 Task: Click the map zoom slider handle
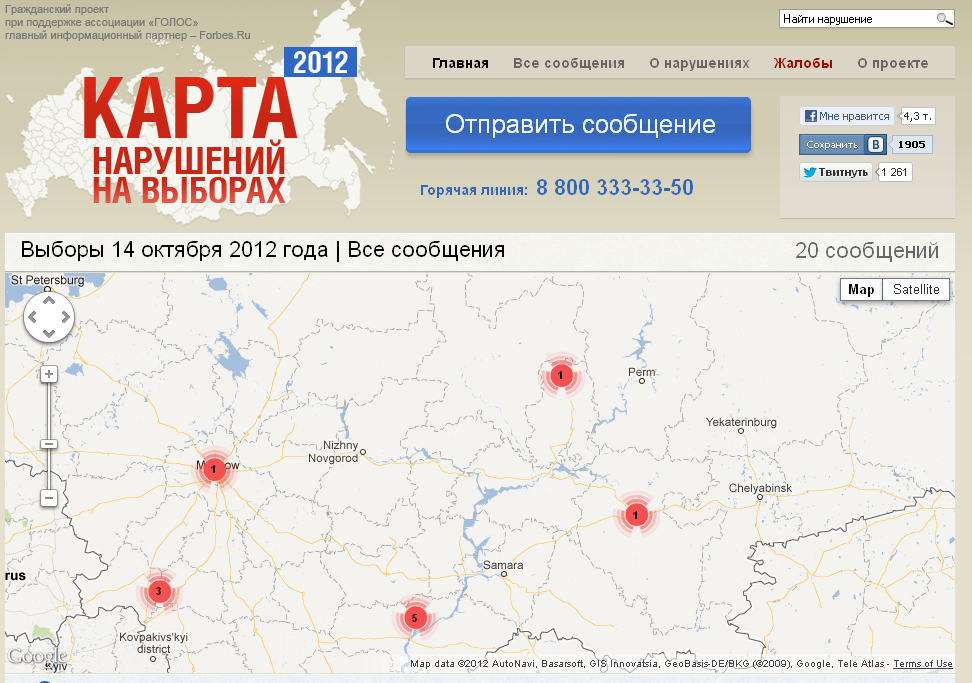coord(48,444)
